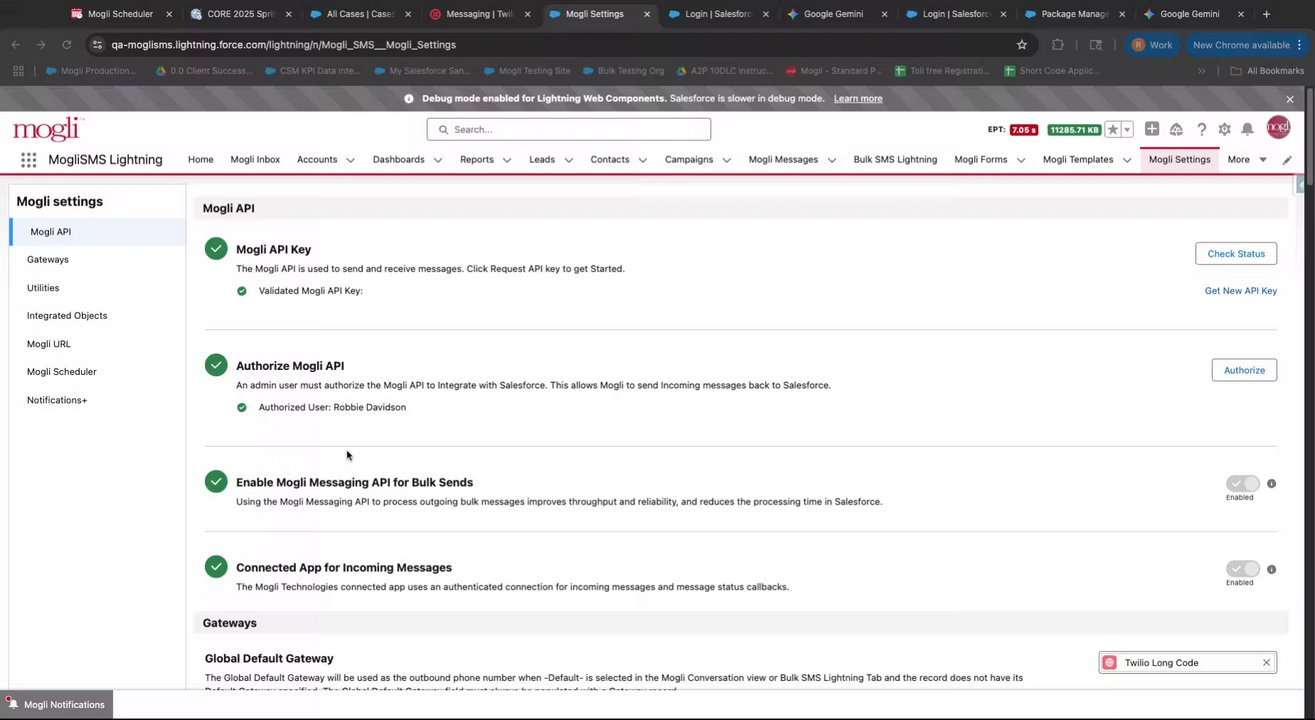Toggle Enable Mogli Messaging API for Bulk Sends
This screenshot has height=720, width=1315.
point(1243,484)
